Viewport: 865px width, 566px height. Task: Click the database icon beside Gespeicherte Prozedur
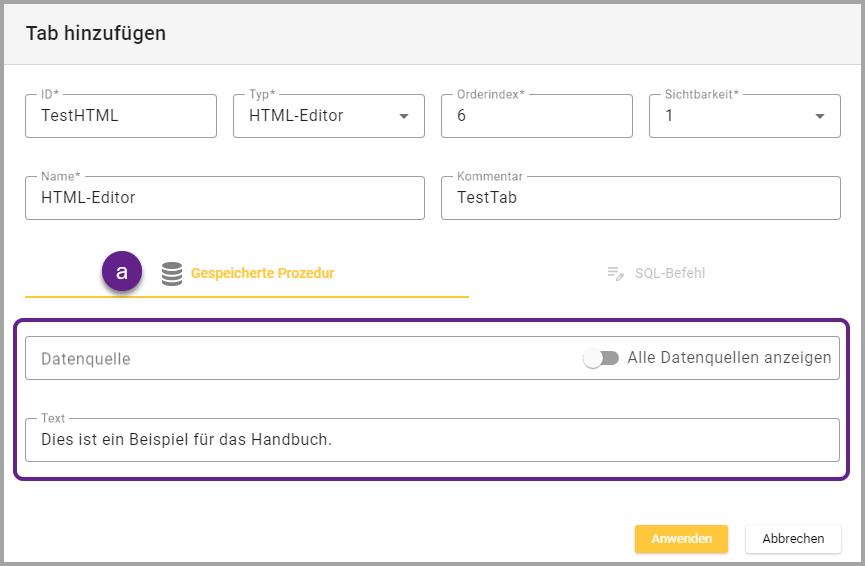(172, 273)
